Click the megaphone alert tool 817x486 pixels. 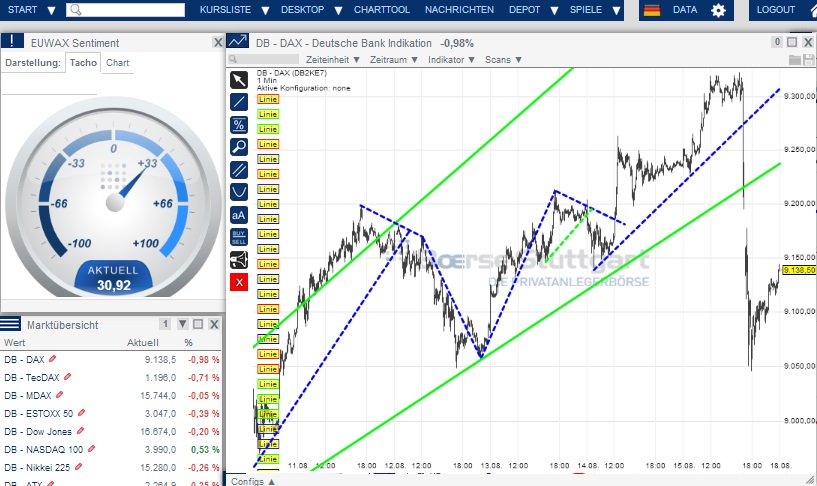coord(239,260)
